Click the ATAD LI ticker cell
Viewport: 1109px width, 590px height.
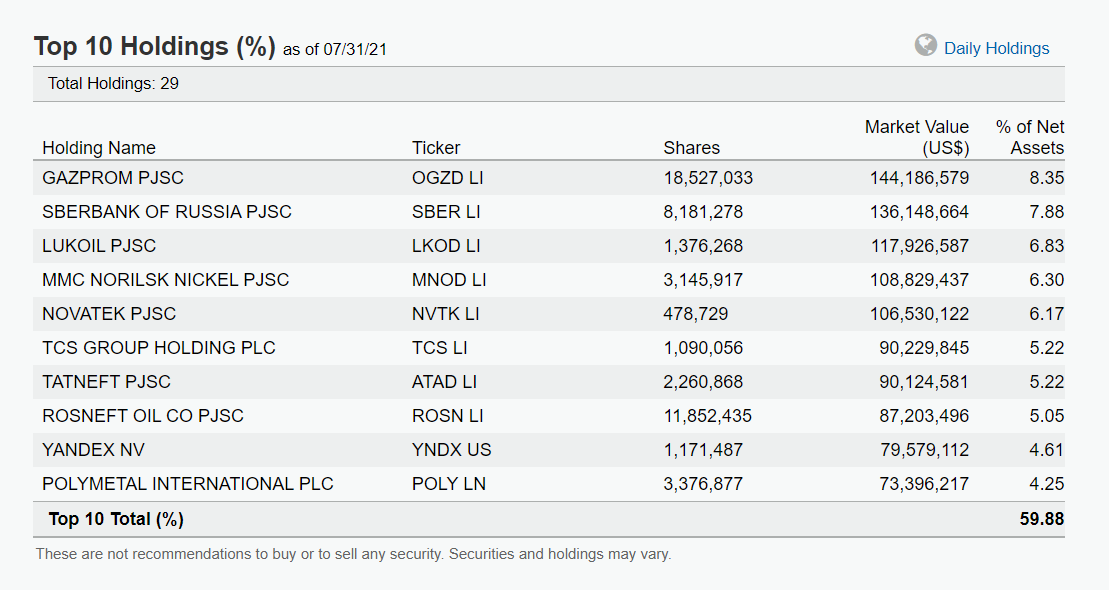[444, 382]
